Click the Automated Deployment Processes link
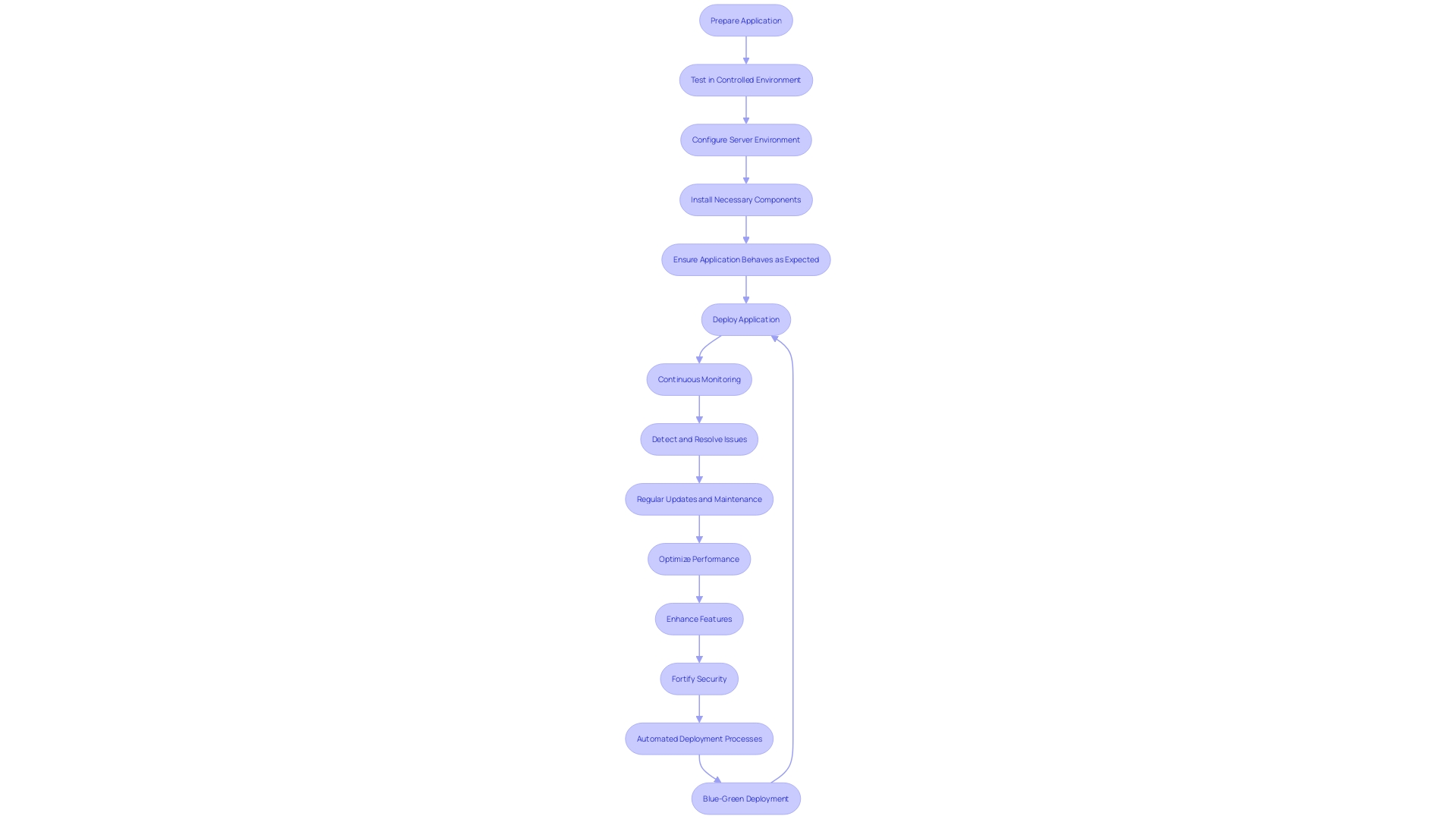Image resolution: width=1456 pixels, height=819 pixels. [699, 738]
